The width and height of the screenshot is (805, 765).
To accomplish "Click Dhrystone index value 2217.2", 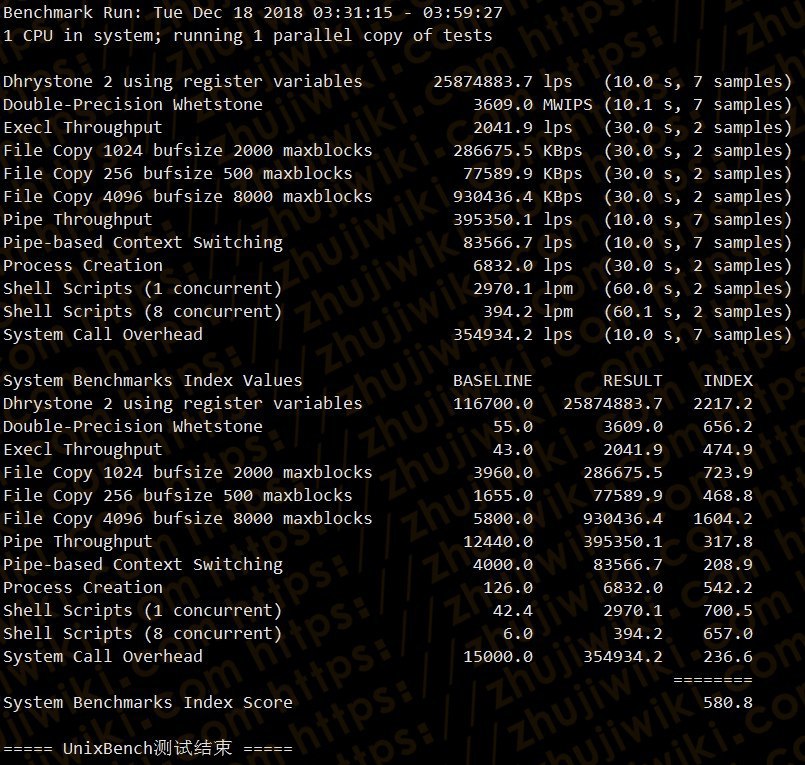I will coord(723,404).
